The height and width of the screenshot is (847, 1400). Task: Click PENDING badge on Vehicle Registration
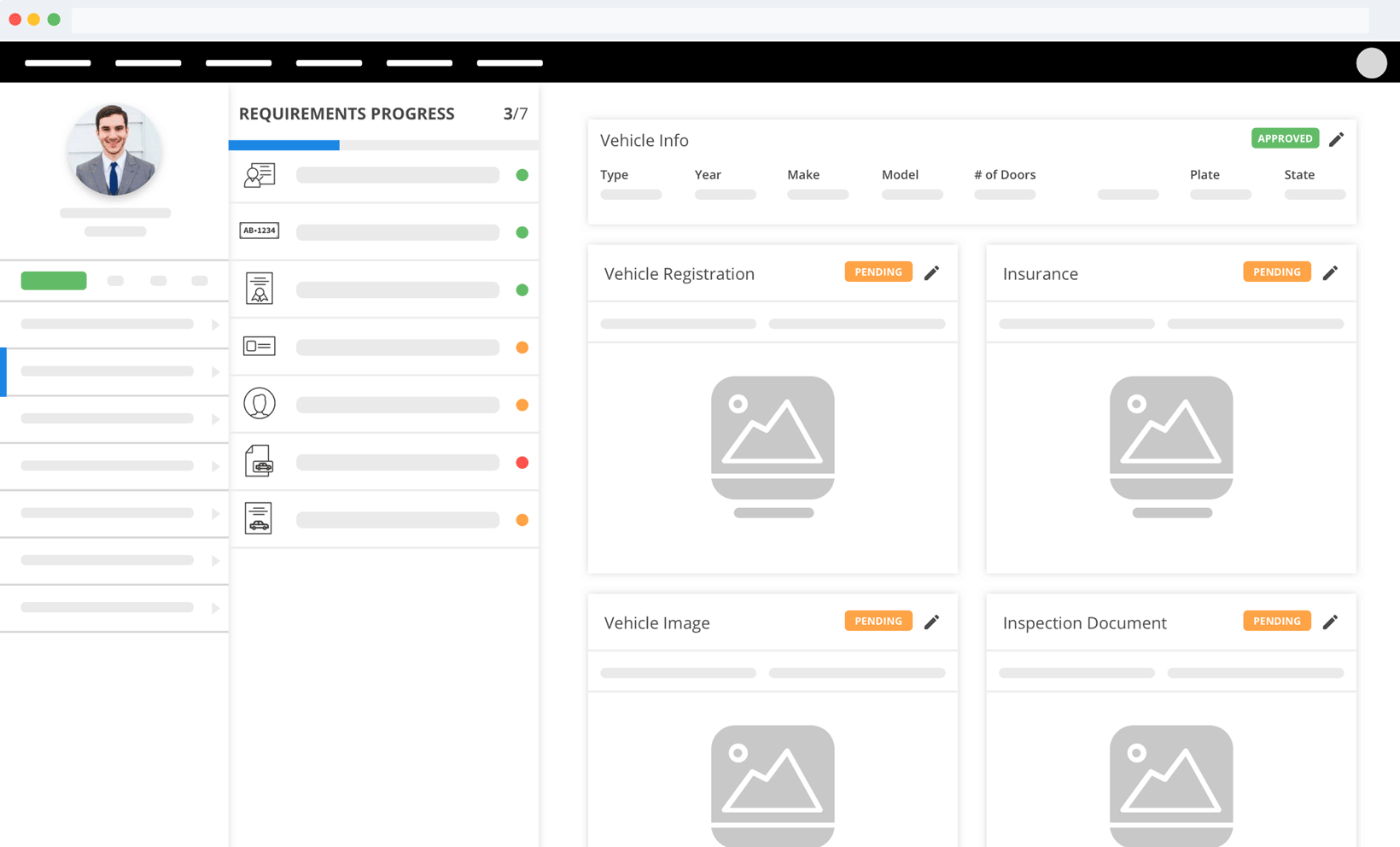(878, 272)
